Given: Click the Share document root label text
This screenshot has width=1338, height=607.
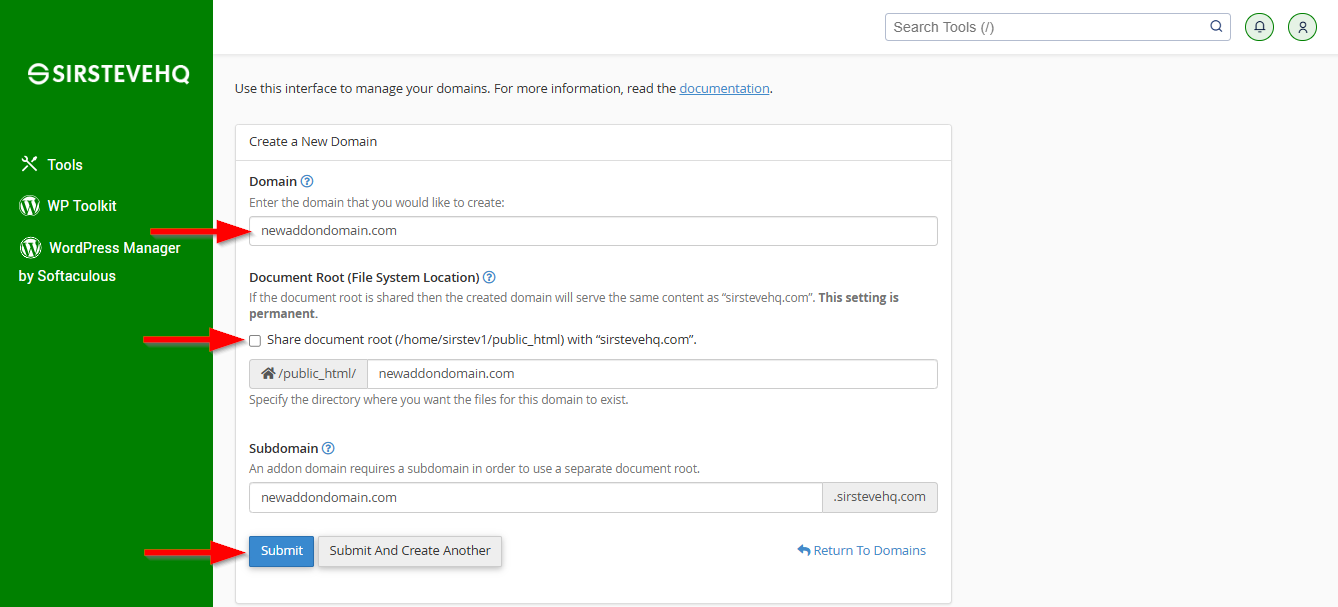Looking at the screenshot, I should tap(482, 340).
